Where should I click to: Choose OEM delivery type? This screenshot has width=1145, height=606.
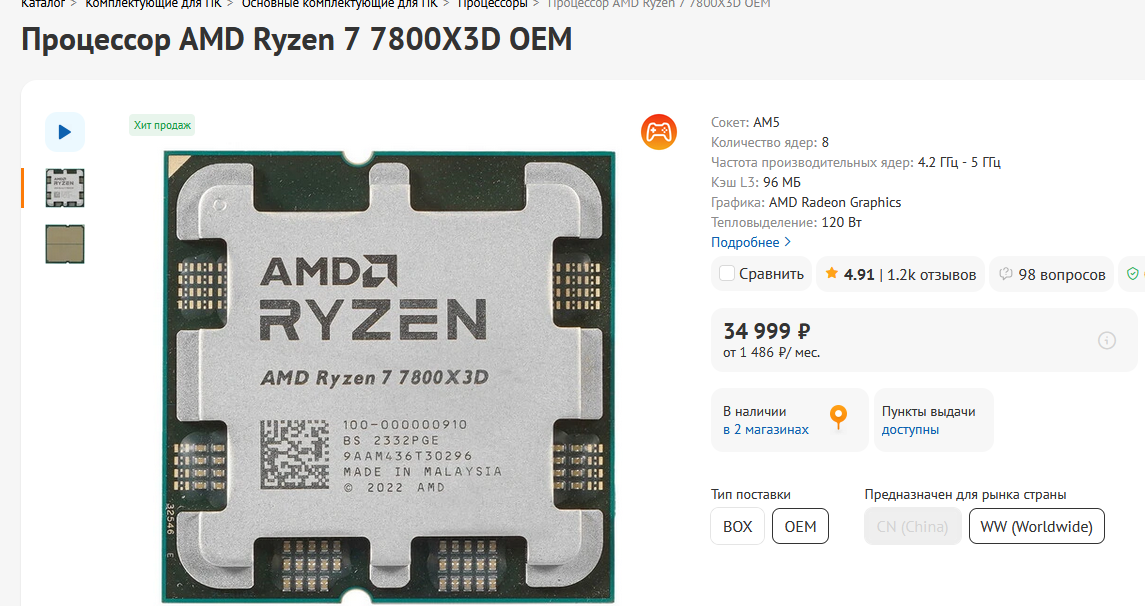tap(800, 526)
